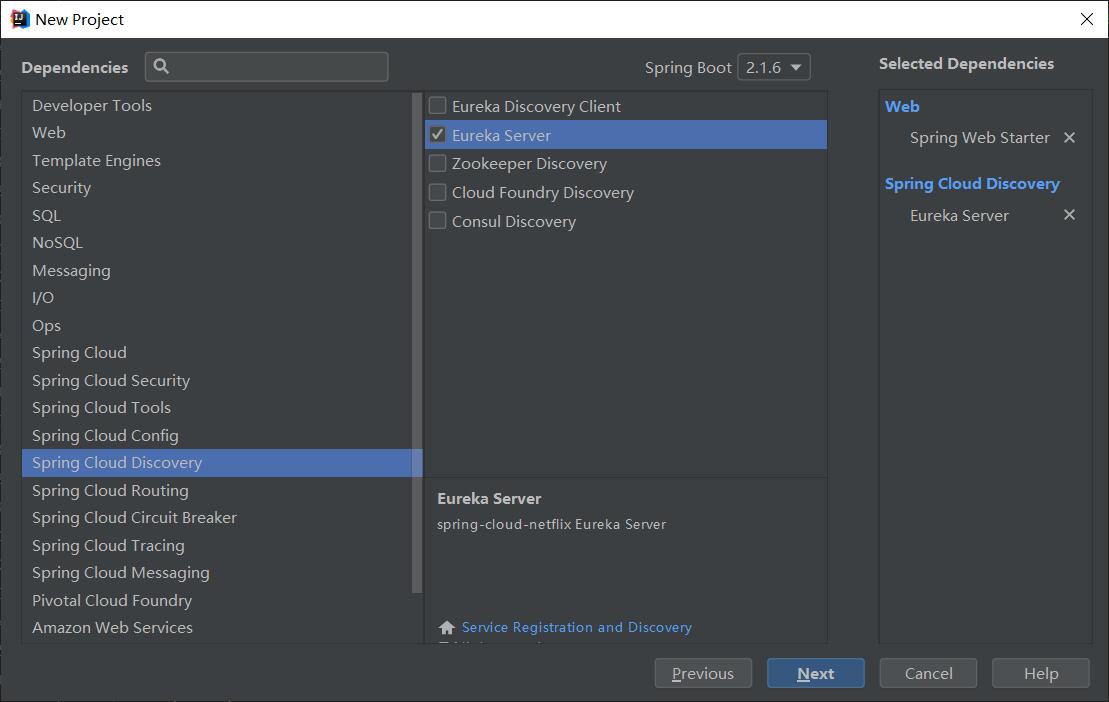1109x702 pixels.
Task: Remove Eureka Server from selected dependencies
Action: (x=1069, y=214)
